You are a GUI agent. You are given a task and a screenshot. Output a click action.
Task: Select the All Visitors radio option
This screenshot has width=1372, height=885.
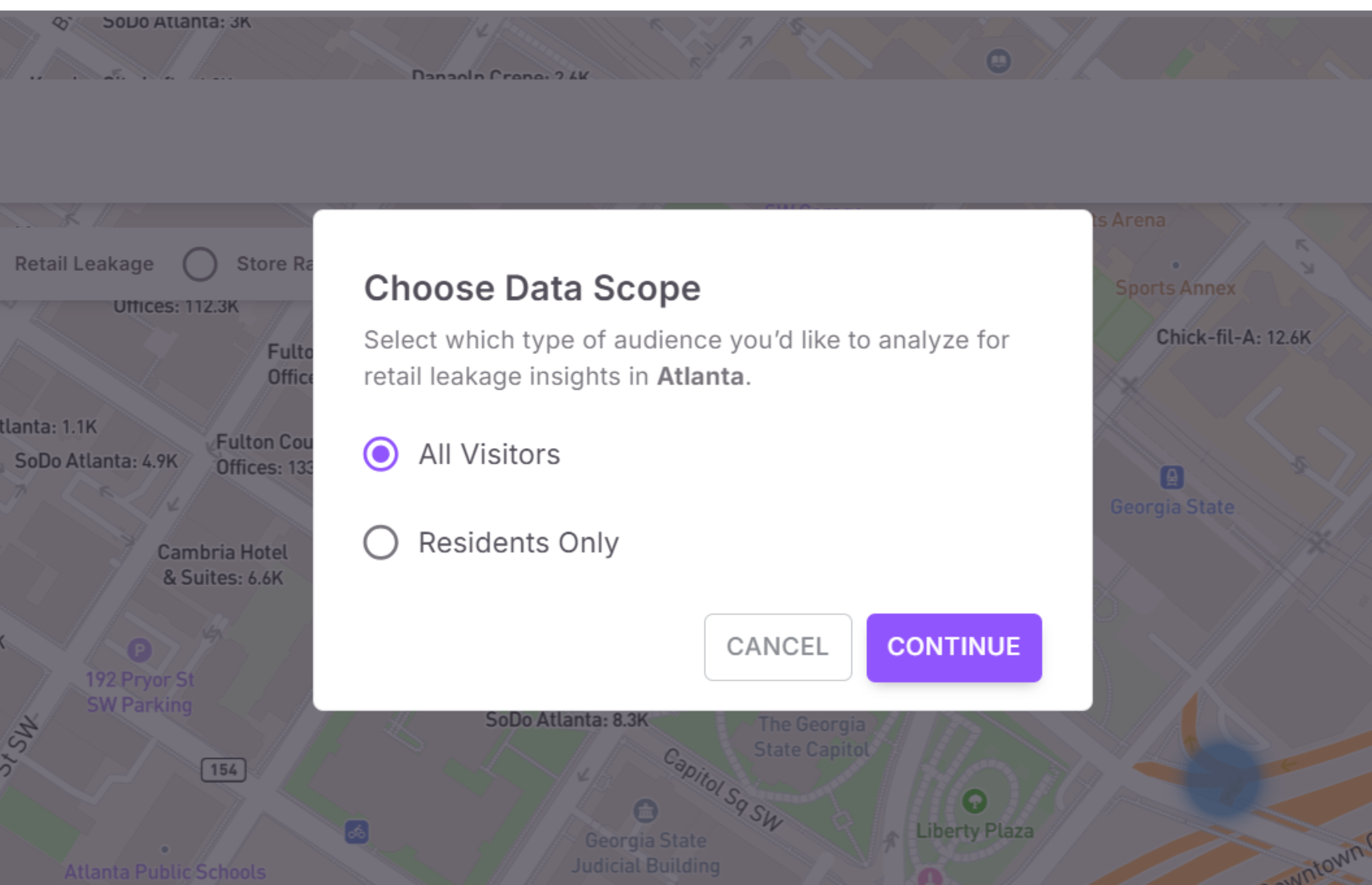380,454
